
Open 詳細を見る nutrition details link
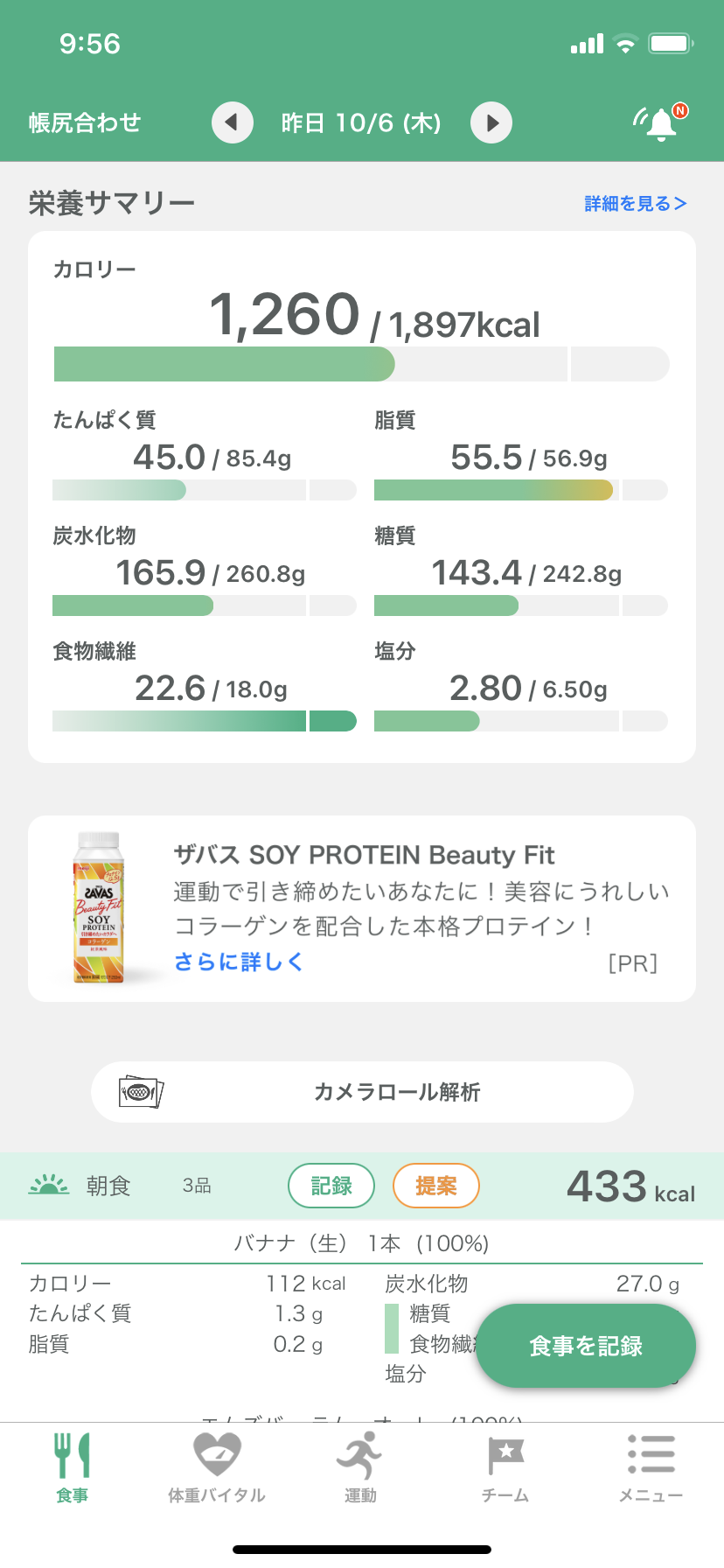click(x=636, y=203)
